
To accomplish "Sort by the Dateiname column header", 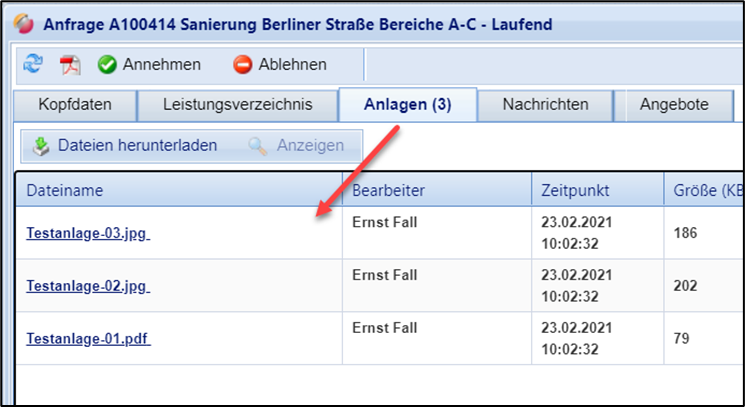I will [65, 190].
